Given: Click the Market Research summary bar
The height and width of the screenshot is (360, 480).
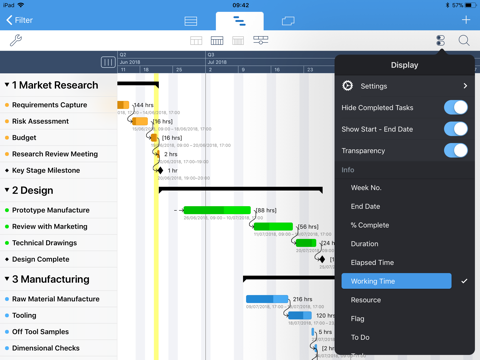Looking at the screenshot, I should (138, 83).
